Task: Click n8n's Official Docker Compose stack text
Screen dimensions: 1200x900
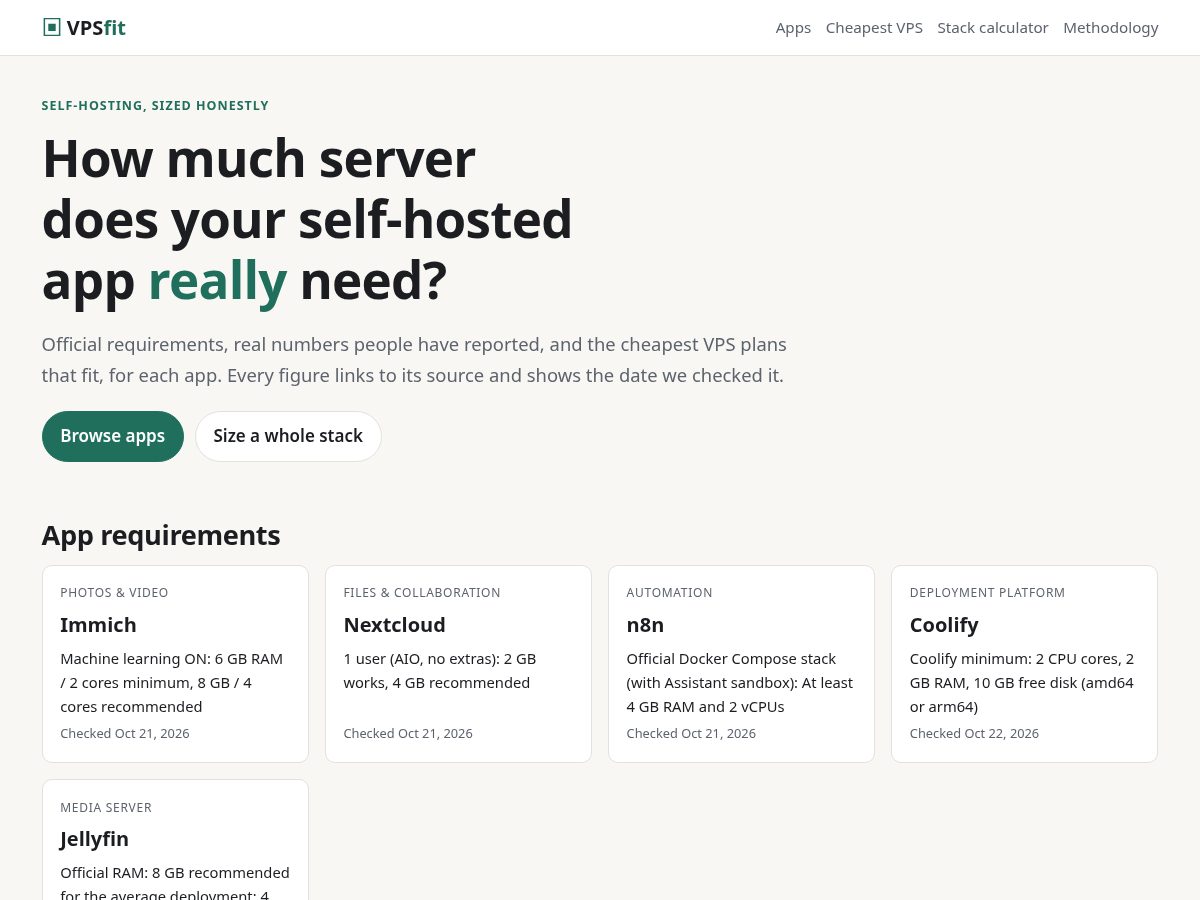Action: point(740,683)
